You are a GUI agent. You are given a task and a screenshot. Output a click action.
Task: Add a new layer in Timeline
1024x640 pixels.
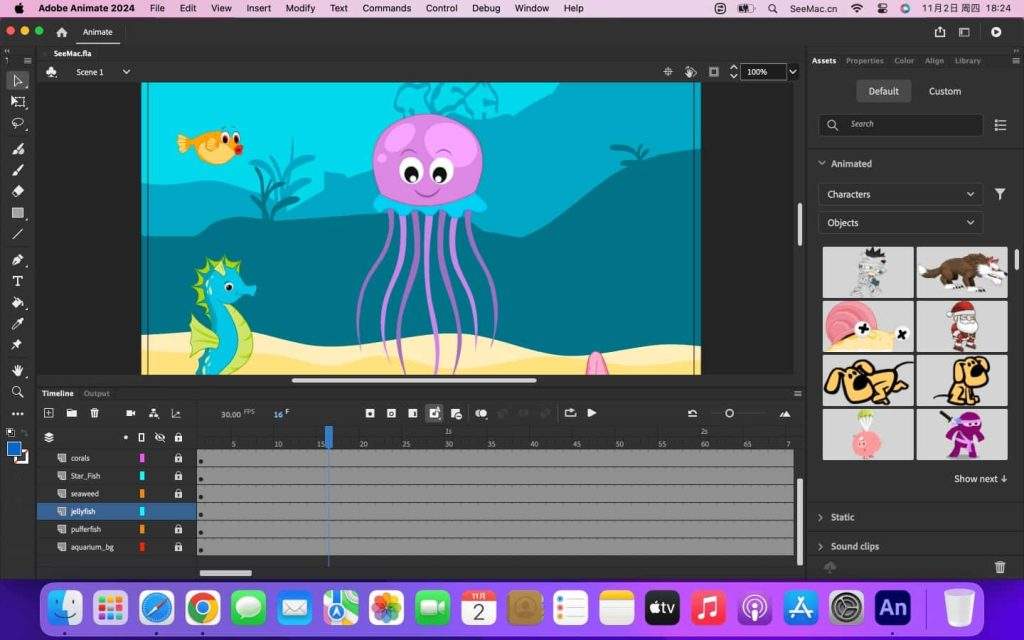(48, 413)
